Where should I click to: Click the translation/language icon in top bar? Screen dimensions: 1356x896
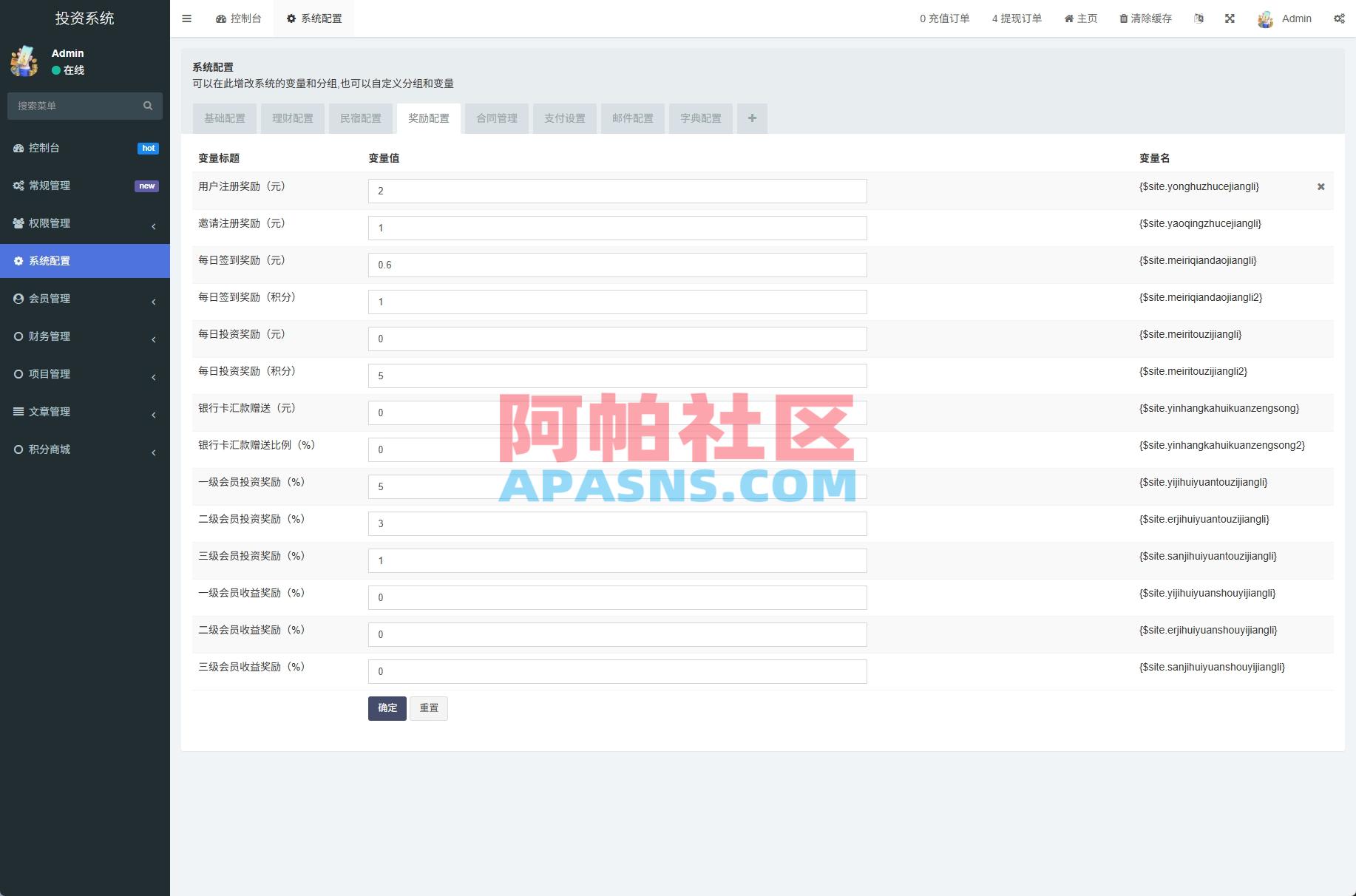1199,18
